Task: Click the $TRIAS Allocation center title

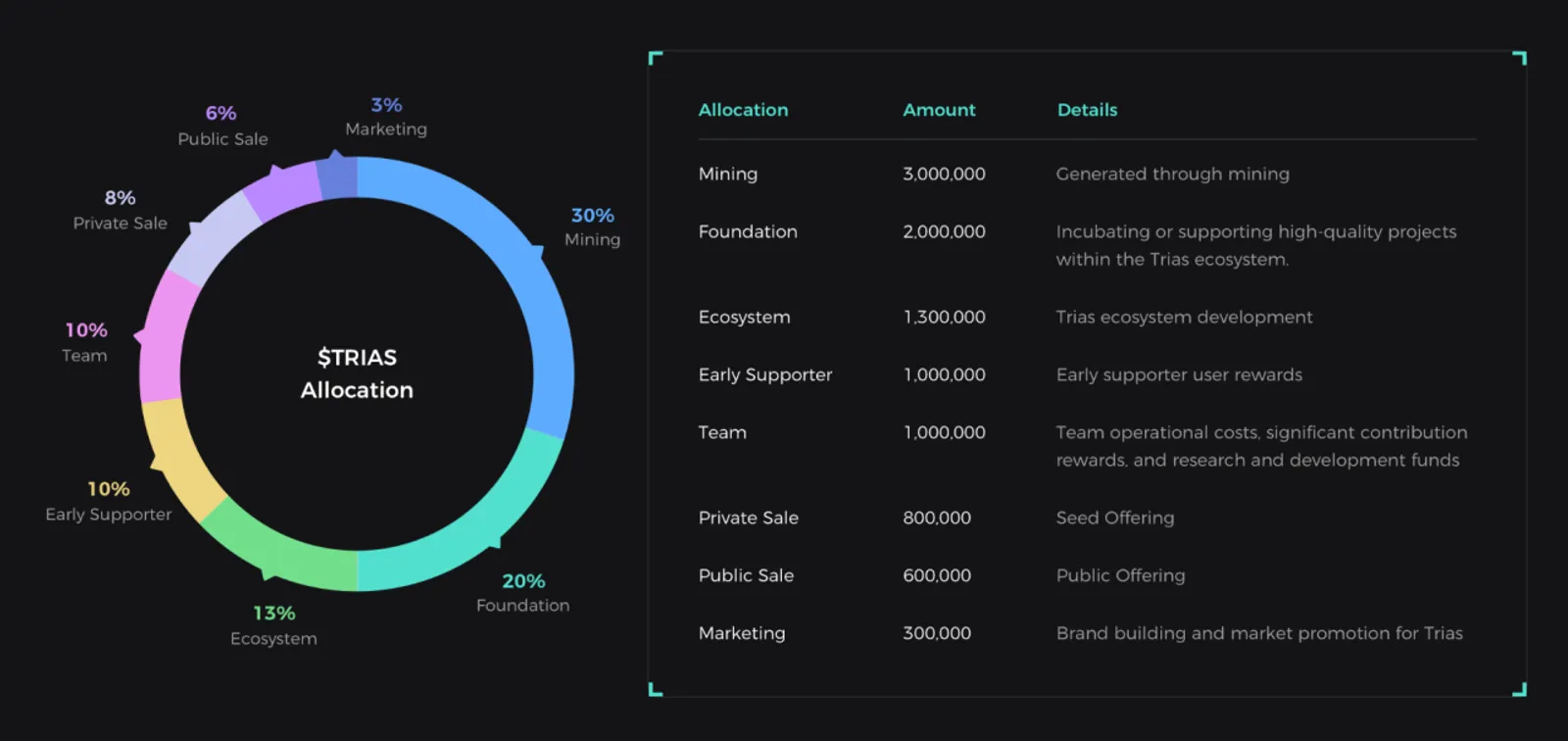Action: pyautogui.click(x=357, y=373)
